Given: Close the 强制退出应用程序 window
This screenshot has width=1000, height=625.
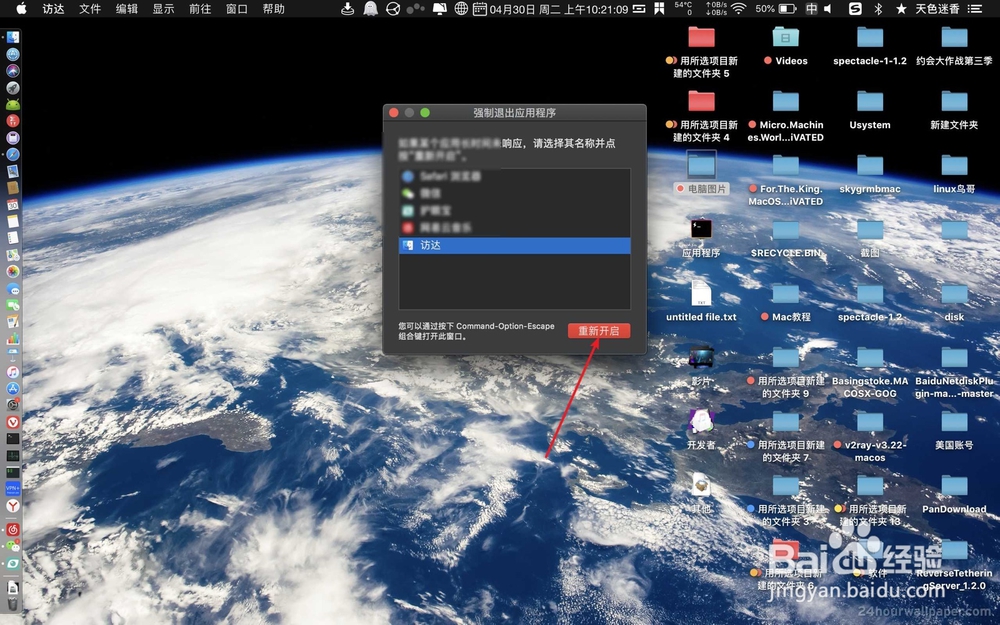Looking at the screenshot, I should tap(394, 112).
